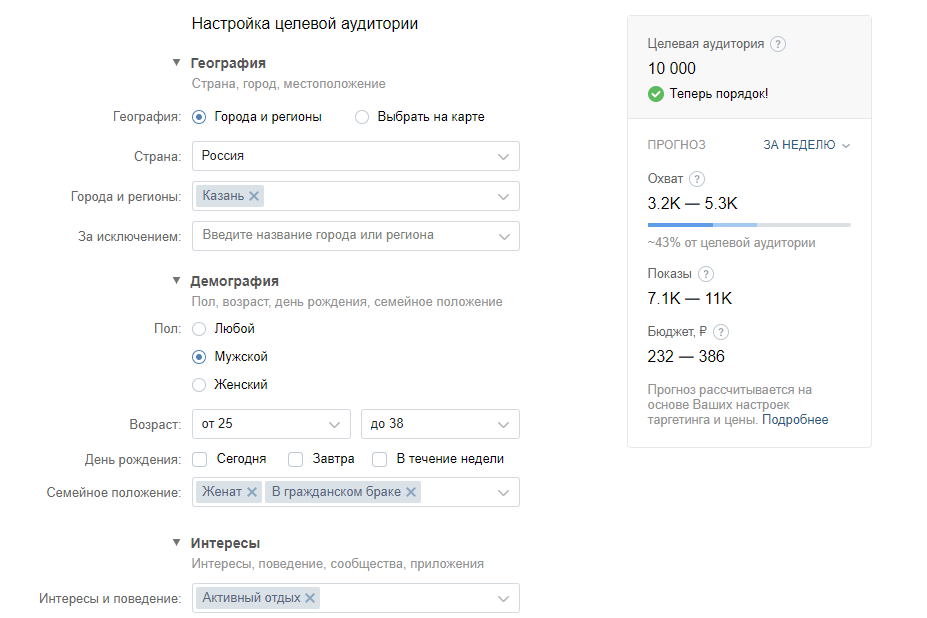Open the minimum age dropdown от 25
Screen dimensions: 927x618
(271, 424)
